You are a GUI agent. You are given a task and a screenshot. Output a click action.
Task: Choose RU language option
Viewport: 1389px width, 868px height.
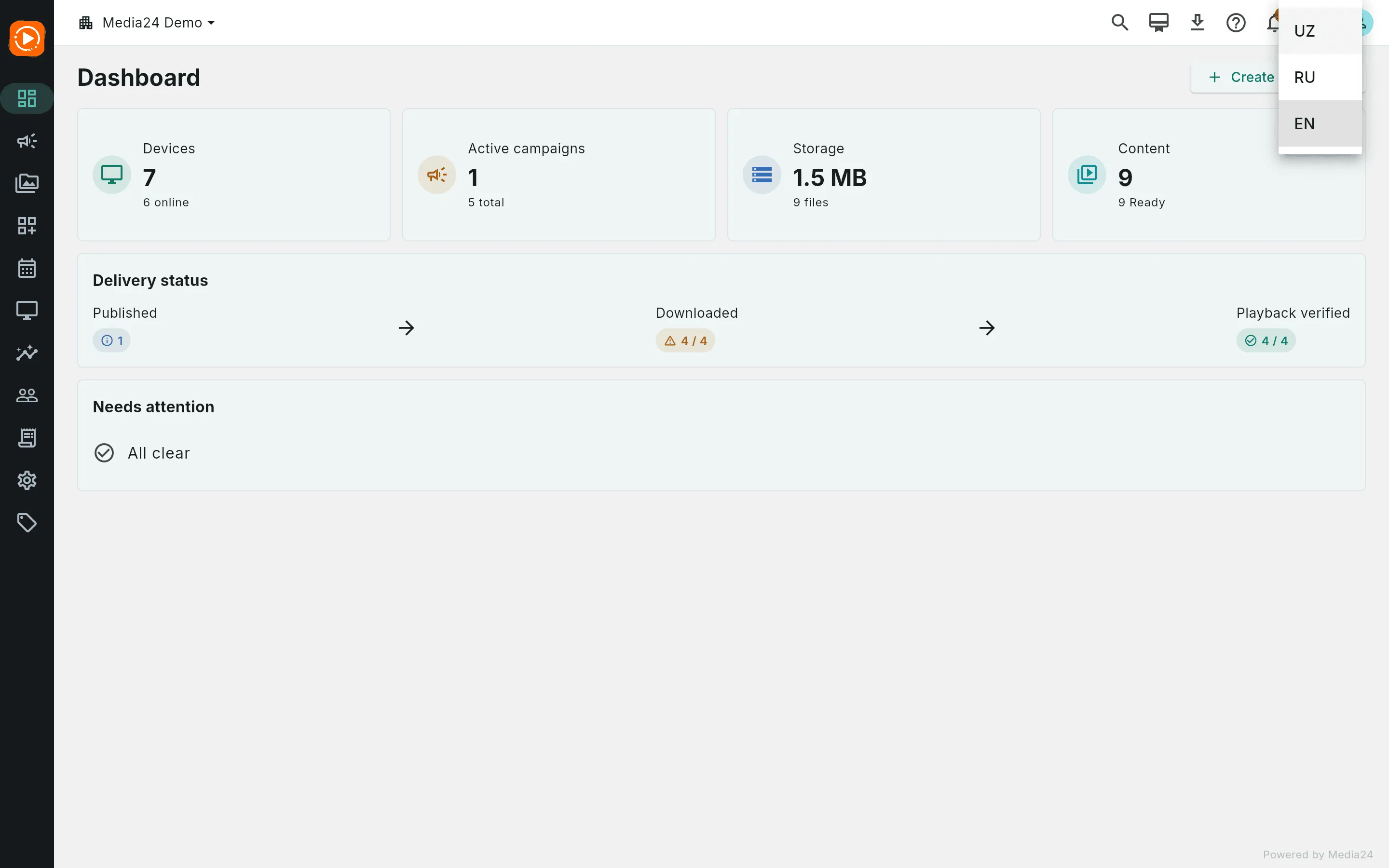tap(1320, 77)
